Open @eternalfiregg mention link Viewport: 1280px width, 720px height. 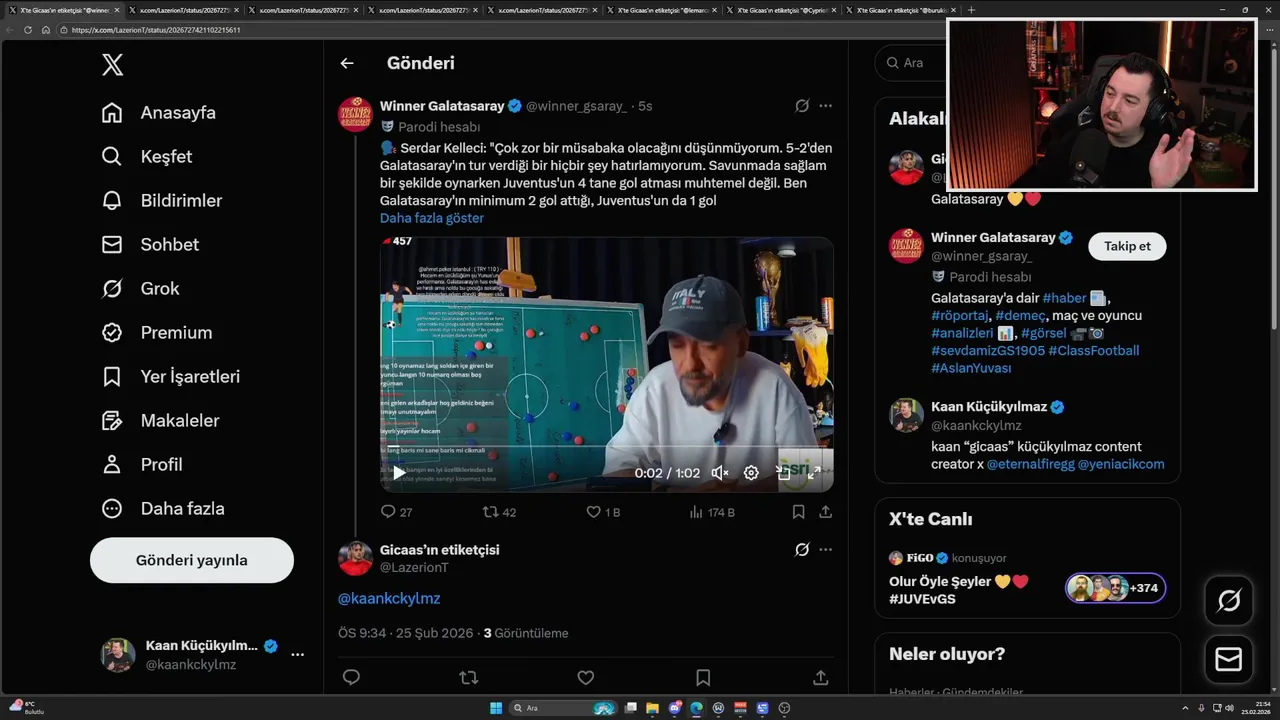tap(1030, 464)
